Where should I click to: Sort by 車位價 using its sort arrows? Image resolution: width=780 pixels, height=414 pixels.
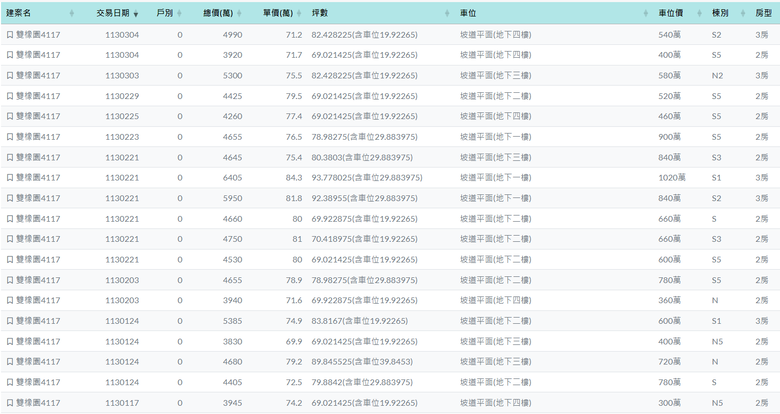pyautogui.click(x=699, y=13)
